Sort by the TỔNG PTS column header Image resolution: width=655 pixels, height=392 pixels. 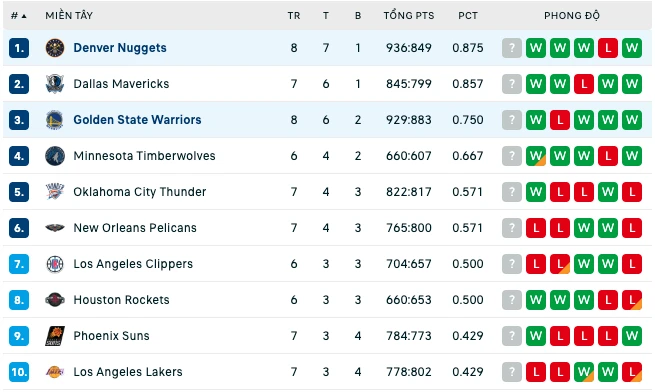pyautogui.click(x=409, y=16)
